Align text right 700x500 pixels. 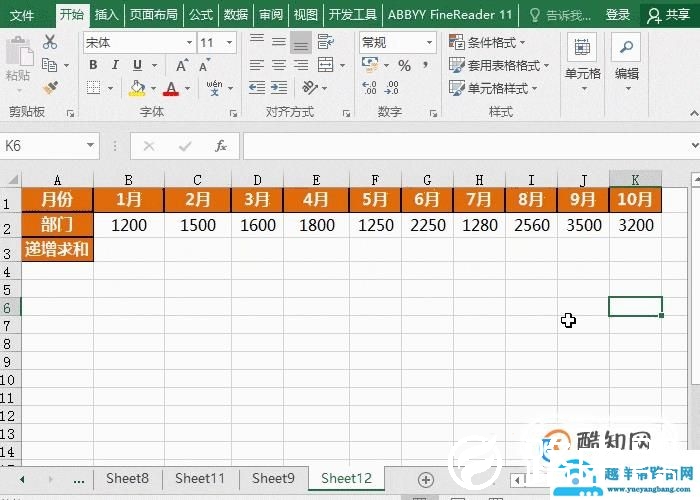tap(301, 65)
